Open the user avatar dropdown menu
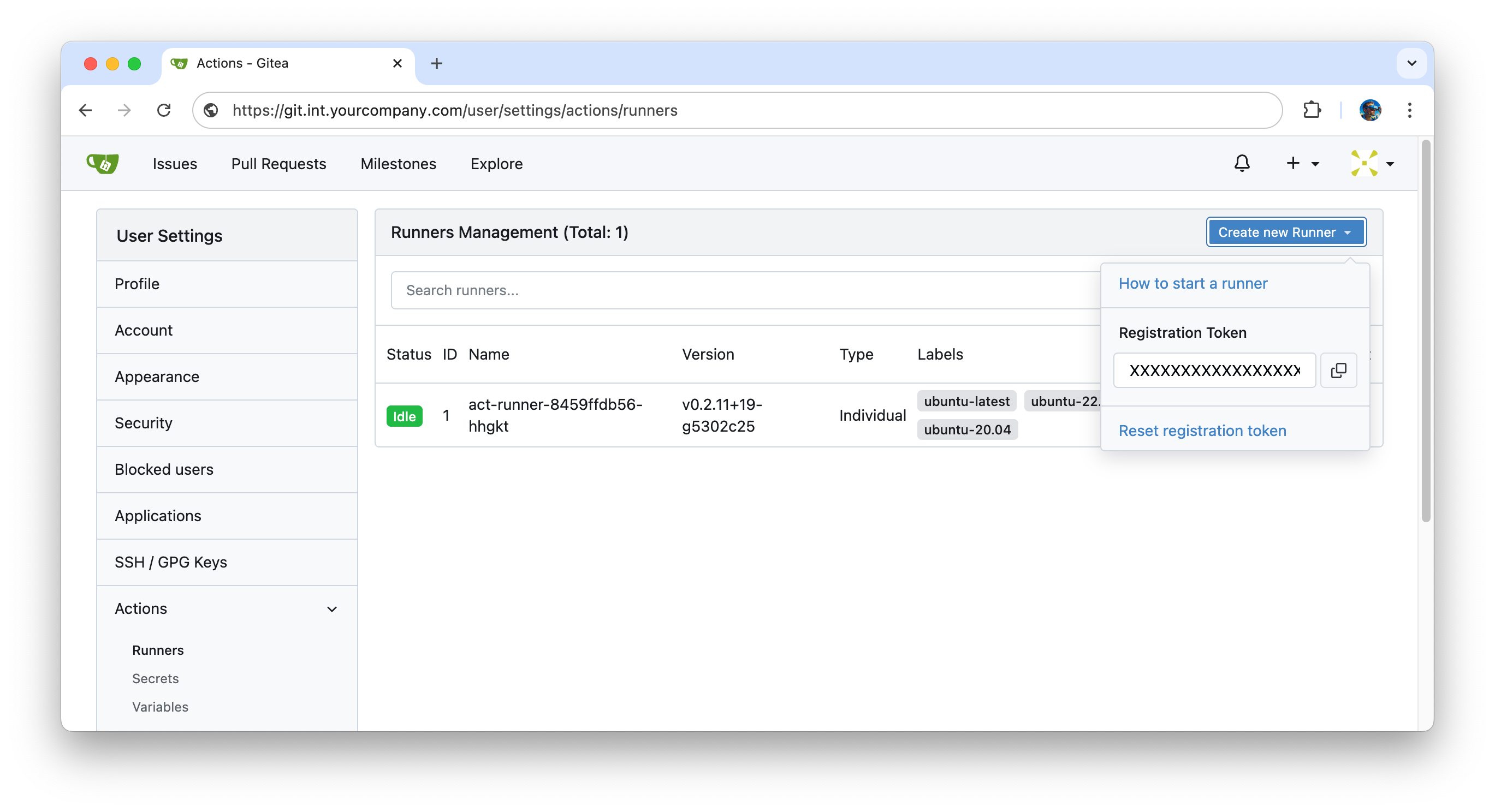 (1372, 164)
